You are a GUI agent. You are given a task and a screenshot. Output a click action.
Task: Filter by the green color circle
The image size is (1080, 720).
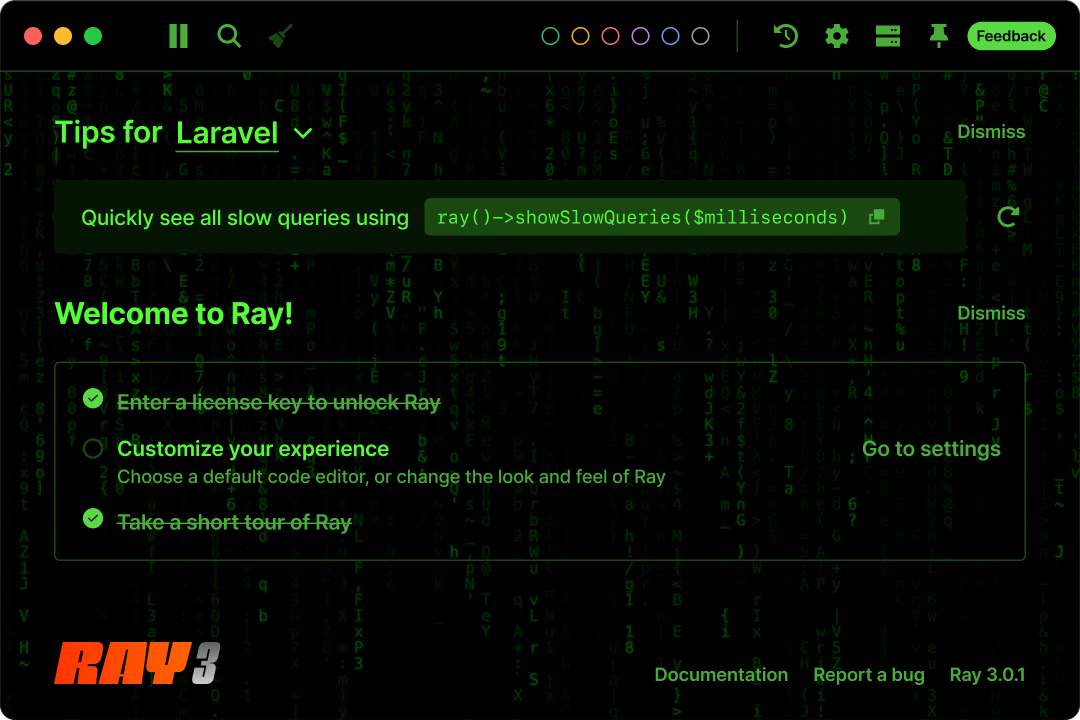click(x=550, y=36)
